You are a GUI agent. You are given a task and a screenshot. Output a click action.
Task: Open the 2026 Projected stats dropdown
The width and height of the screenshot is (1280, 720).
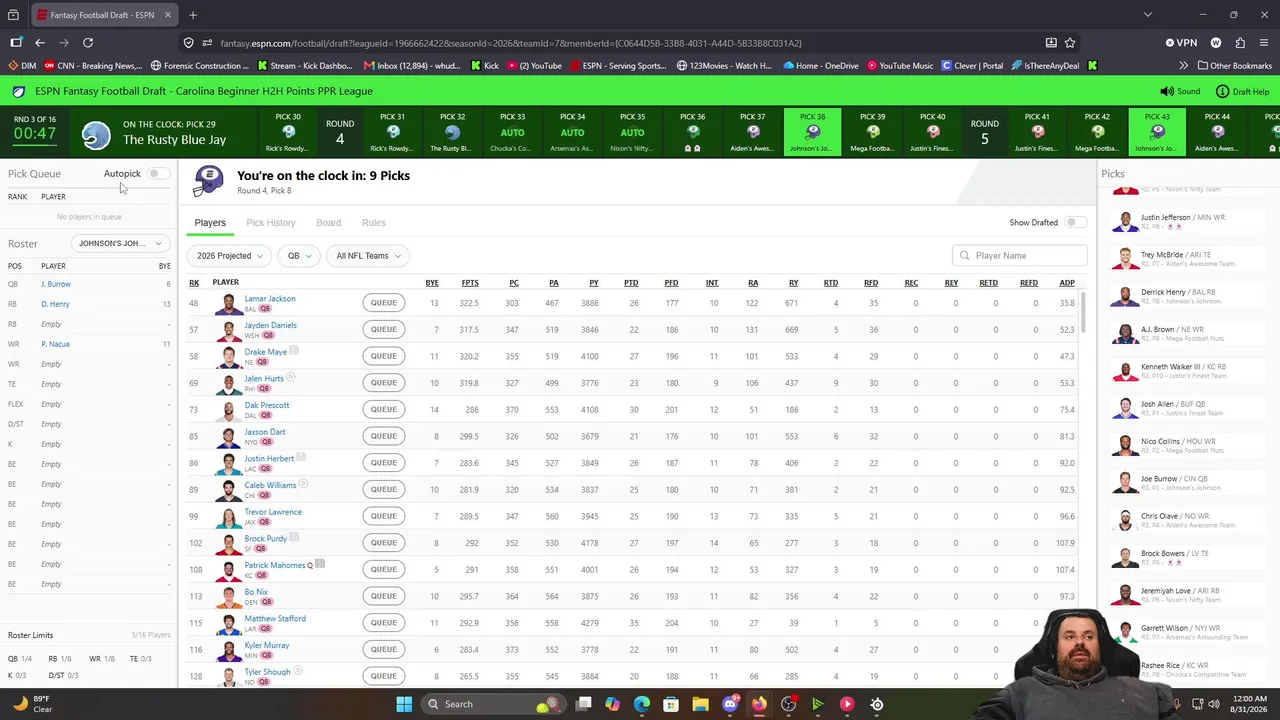(x=229, y=256)
